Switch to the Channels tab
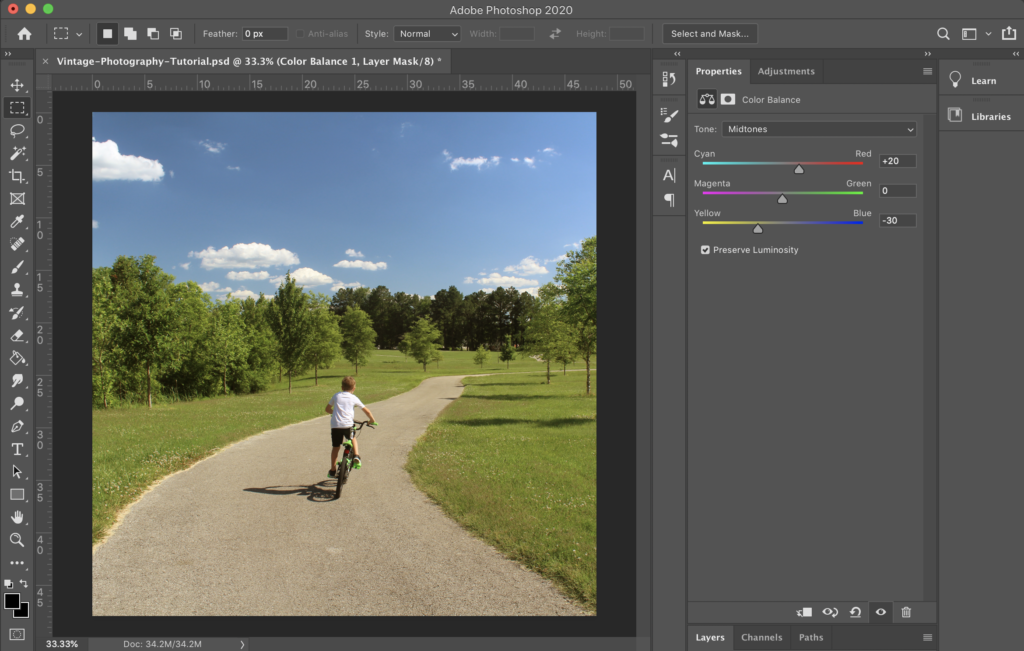This screenshot has height=651, width=1024. coord(761,637)
